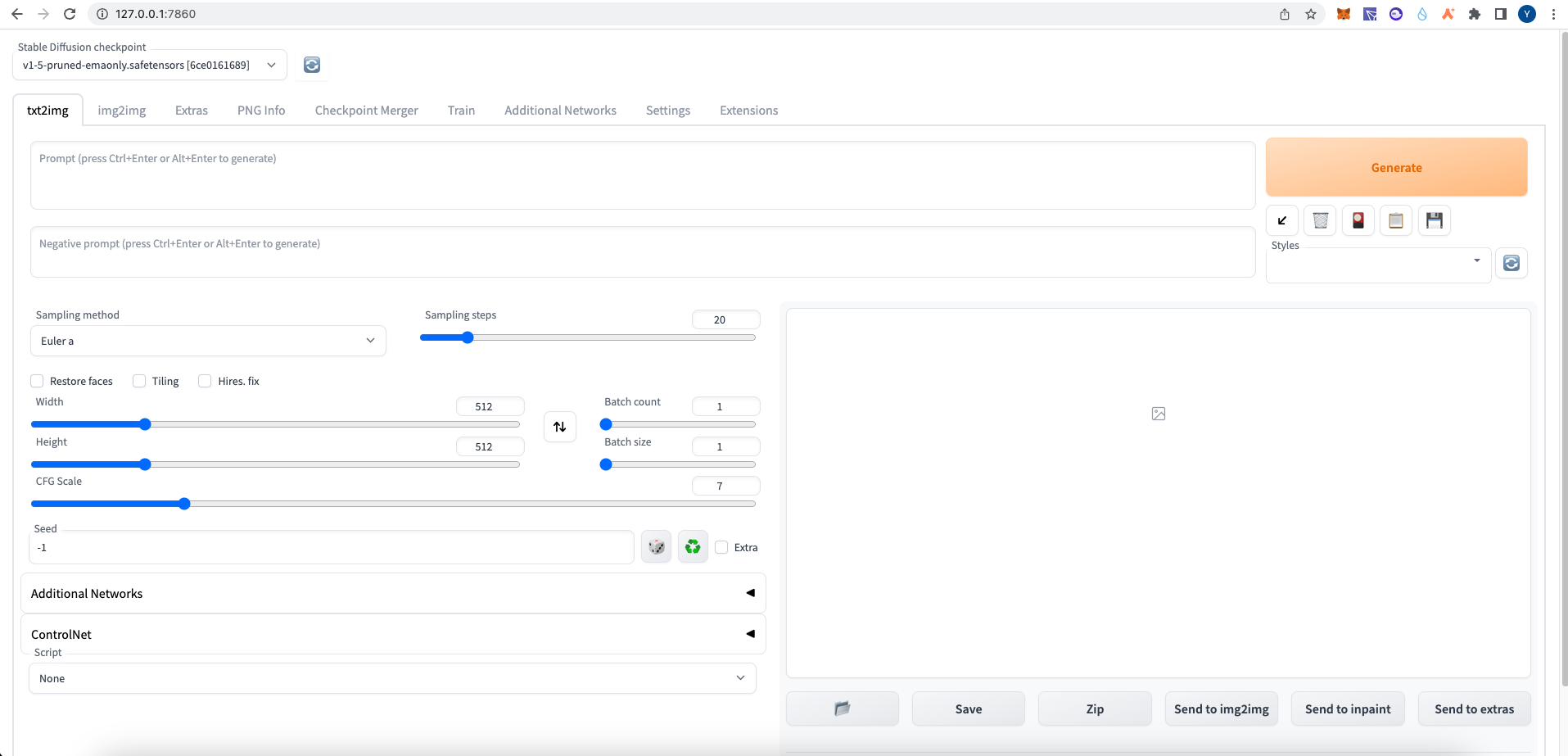This screenshot has height=756, width=1568.
Task: Click the CFG Scale number box
Action: [x=725, y=486]
